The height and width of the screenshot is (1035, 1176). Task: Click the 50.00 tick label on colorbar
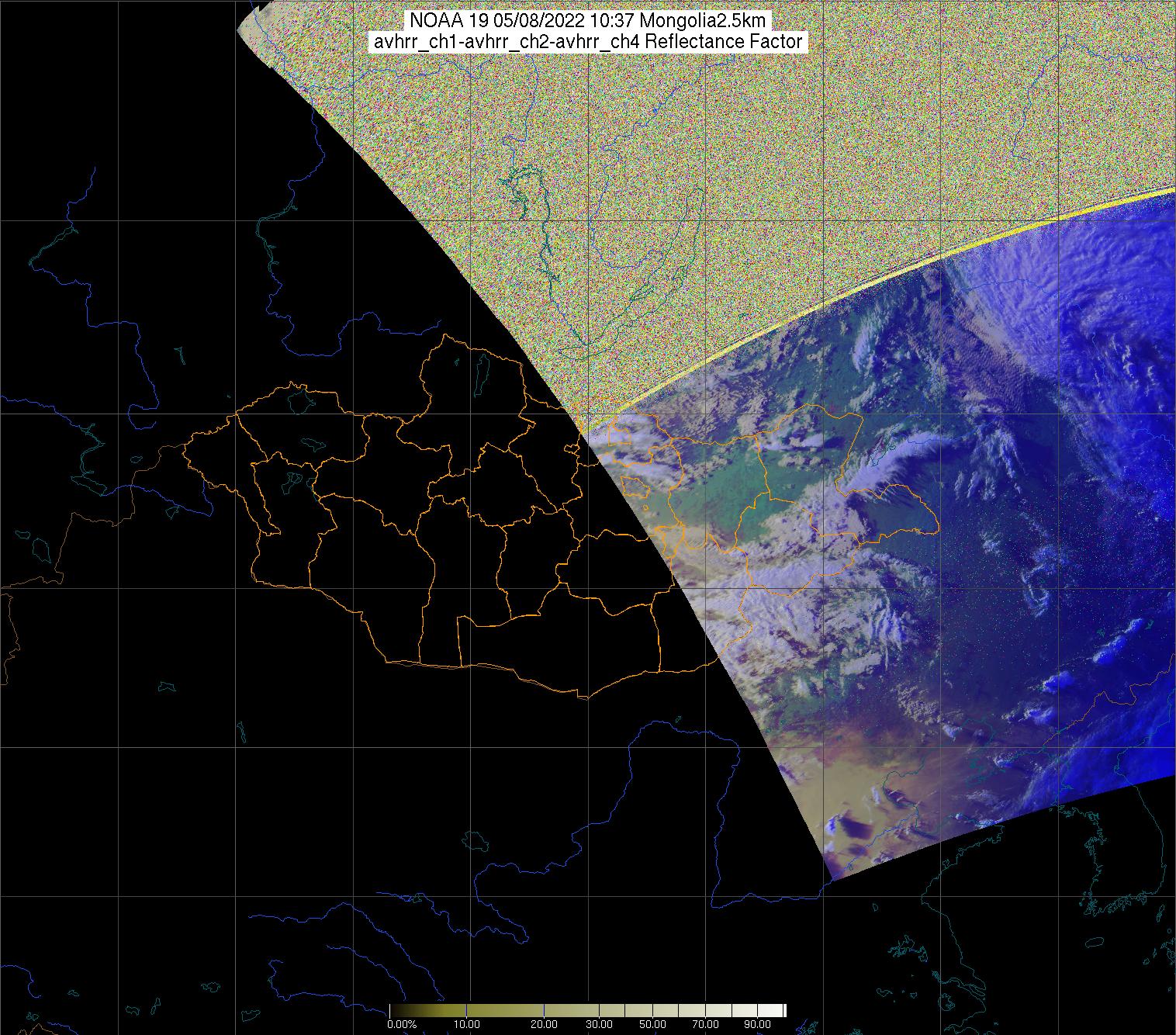tap(652, 1024)
